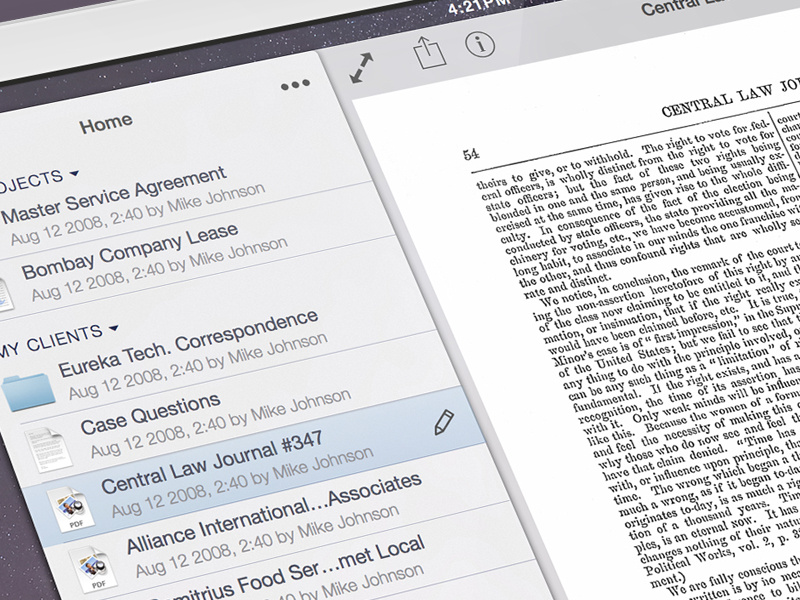
Task: Tap Bombay Company Lease document icon
Action: tap(6, 293)
